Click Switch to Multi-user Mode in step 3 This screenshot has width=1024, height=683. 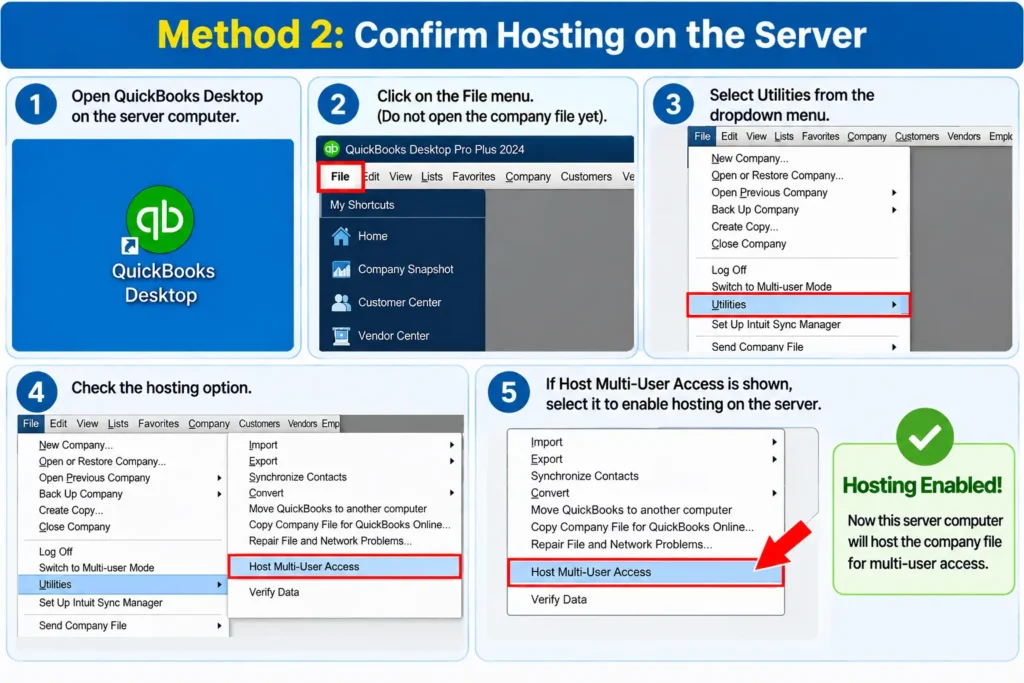[771, 287]
